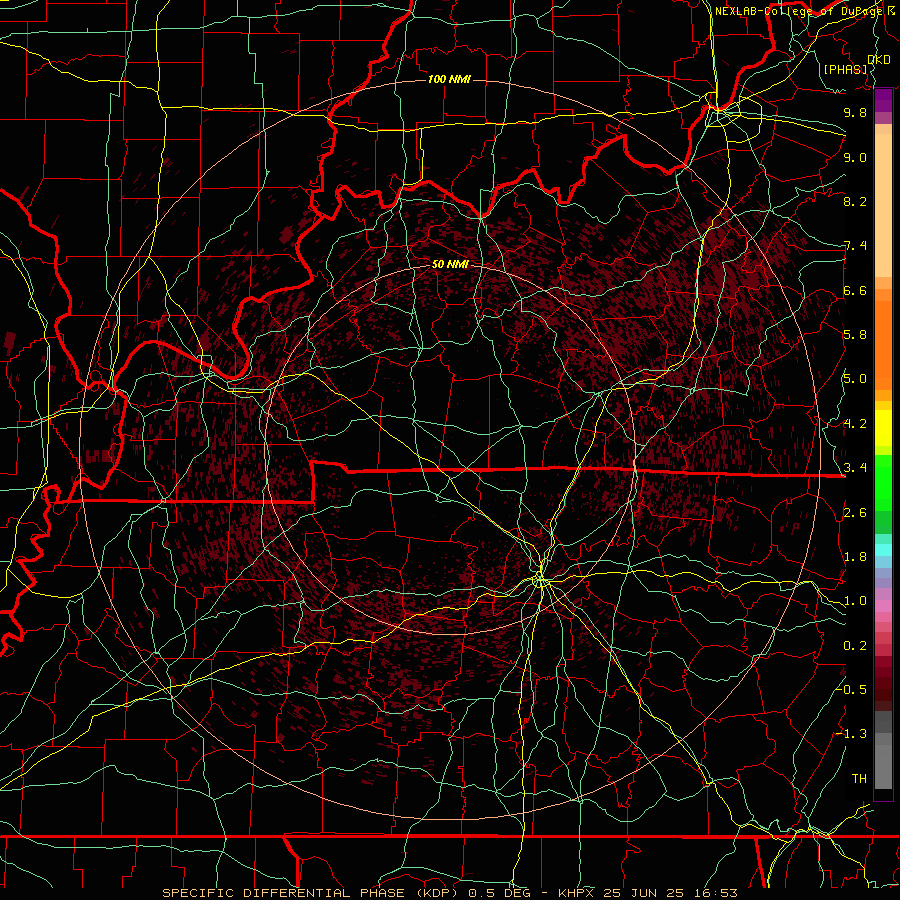
Task: Click the 5.8 value on the legend
Action: (855, 335)
